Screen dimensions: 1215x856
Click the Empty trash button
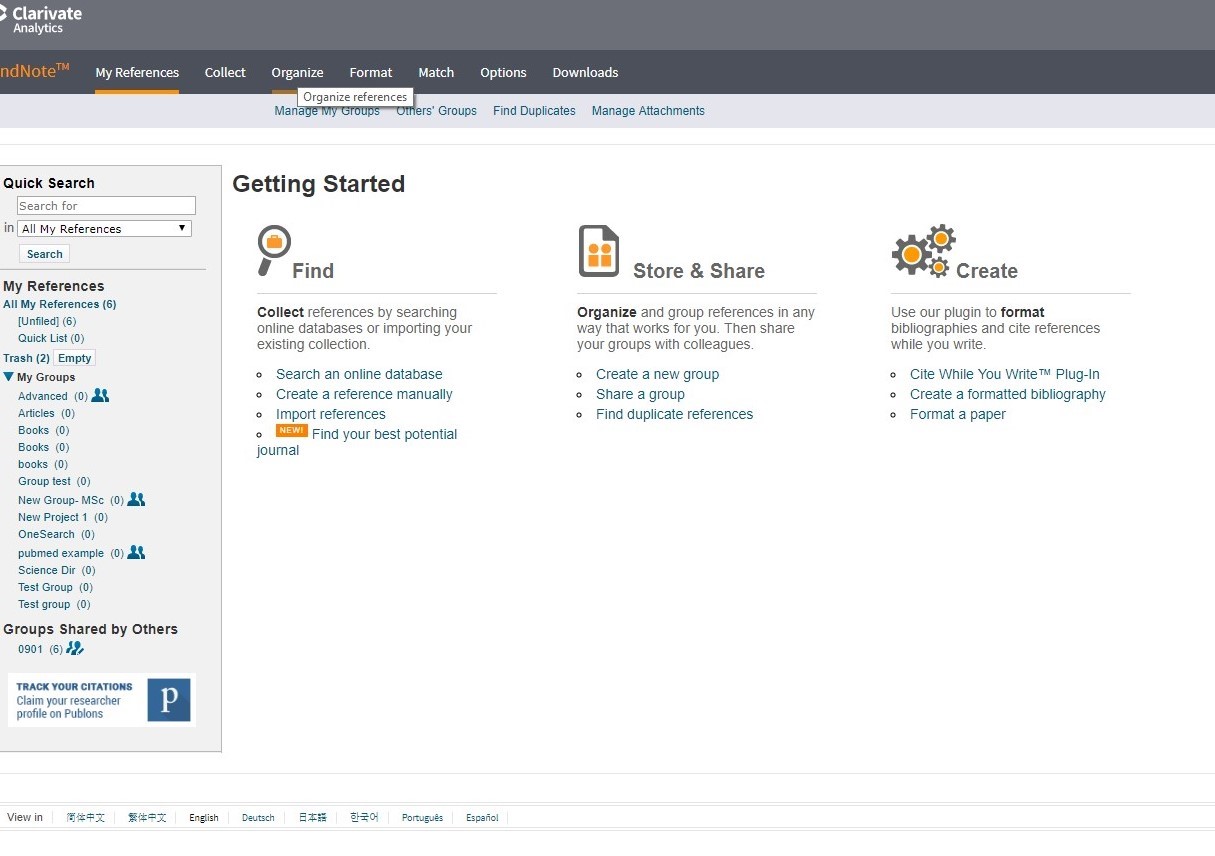75,358
